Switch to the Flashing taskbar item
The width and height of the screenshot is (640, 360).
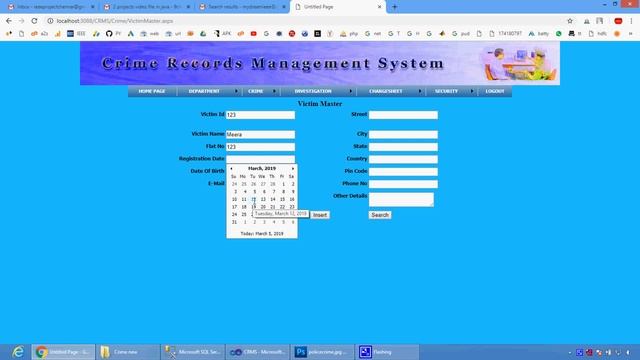click(x=387, y=352)
